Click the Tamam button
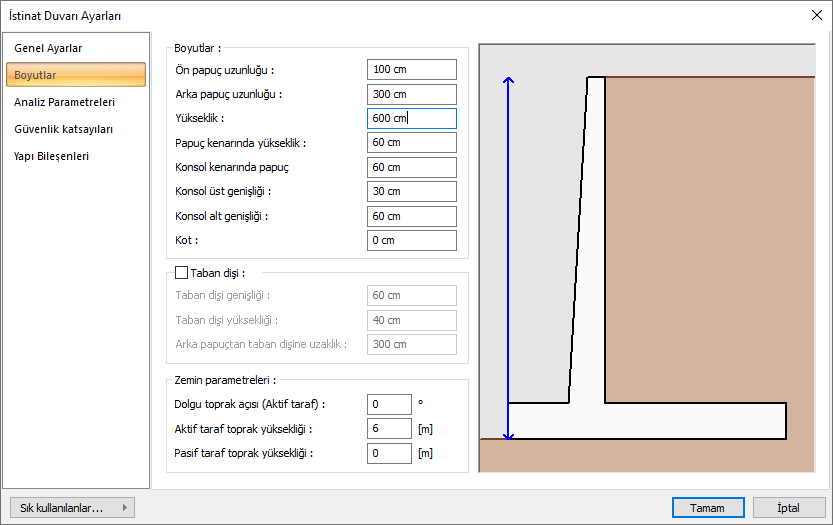The image size is (833, 525). 707,508
